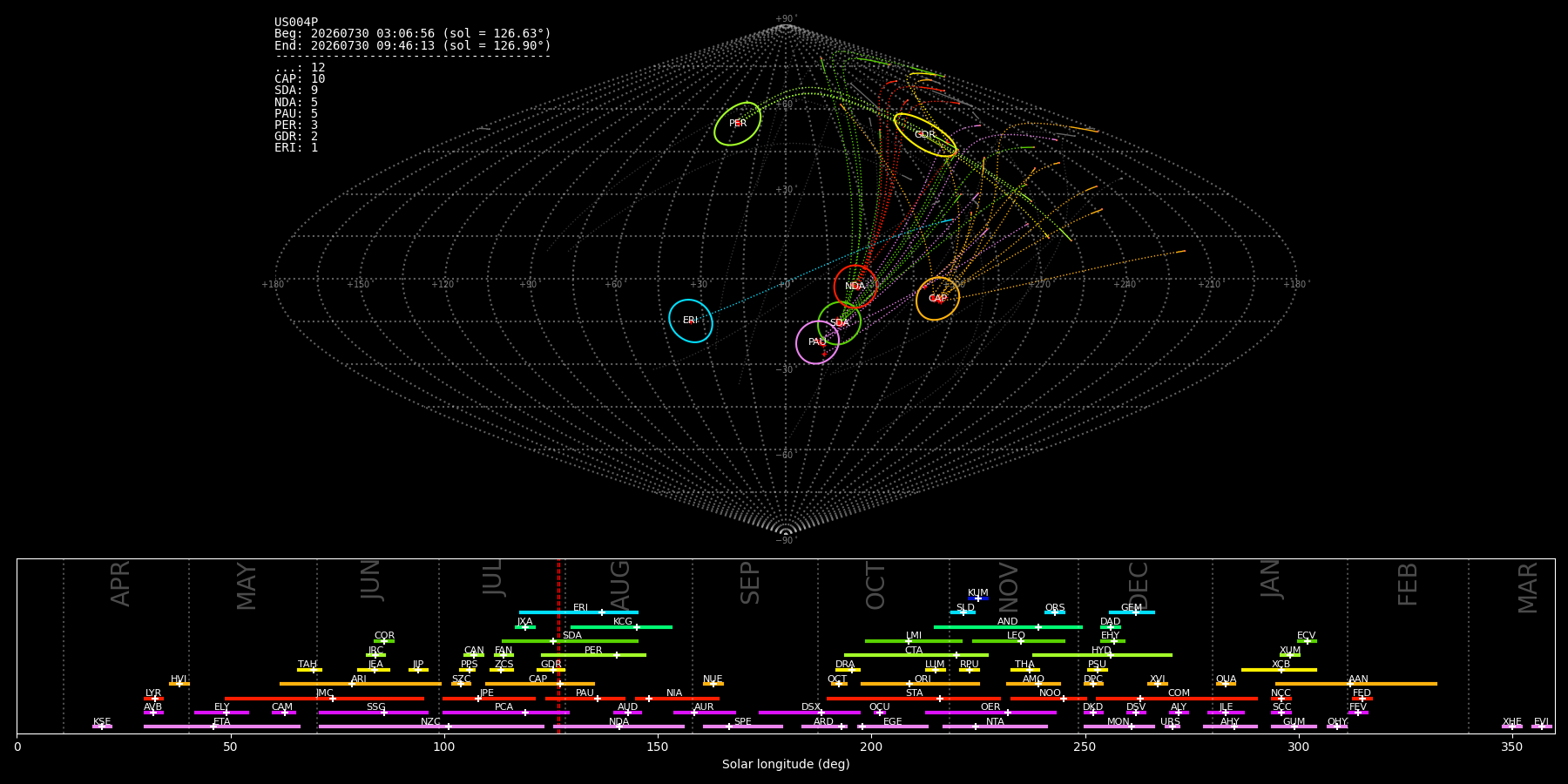Click the CTA shower bar
The width and height of the screenshot is (1568, 784).
click(916, 655)
